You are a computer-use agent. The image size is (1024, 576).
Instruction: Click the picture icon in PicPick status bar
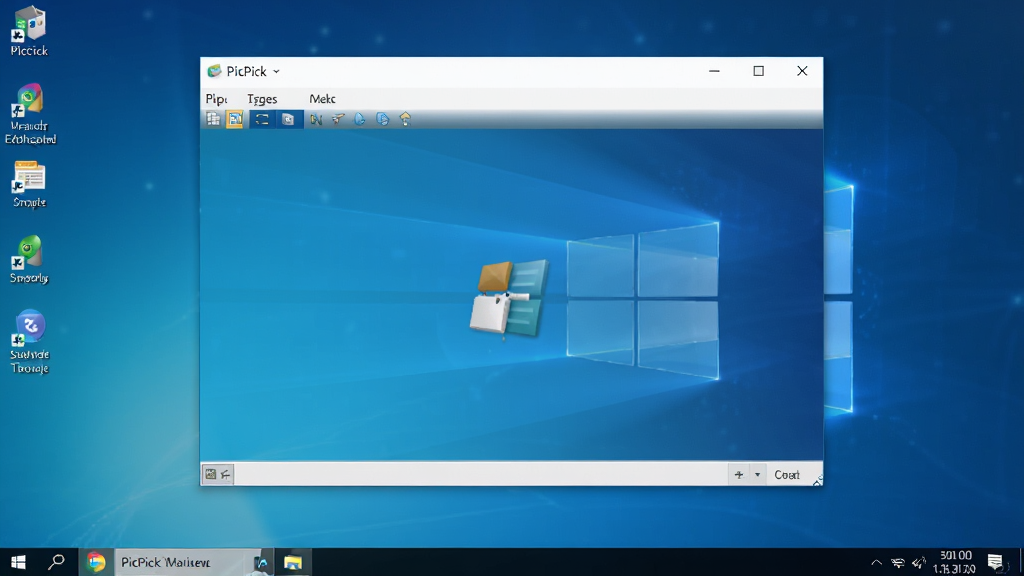210,474
